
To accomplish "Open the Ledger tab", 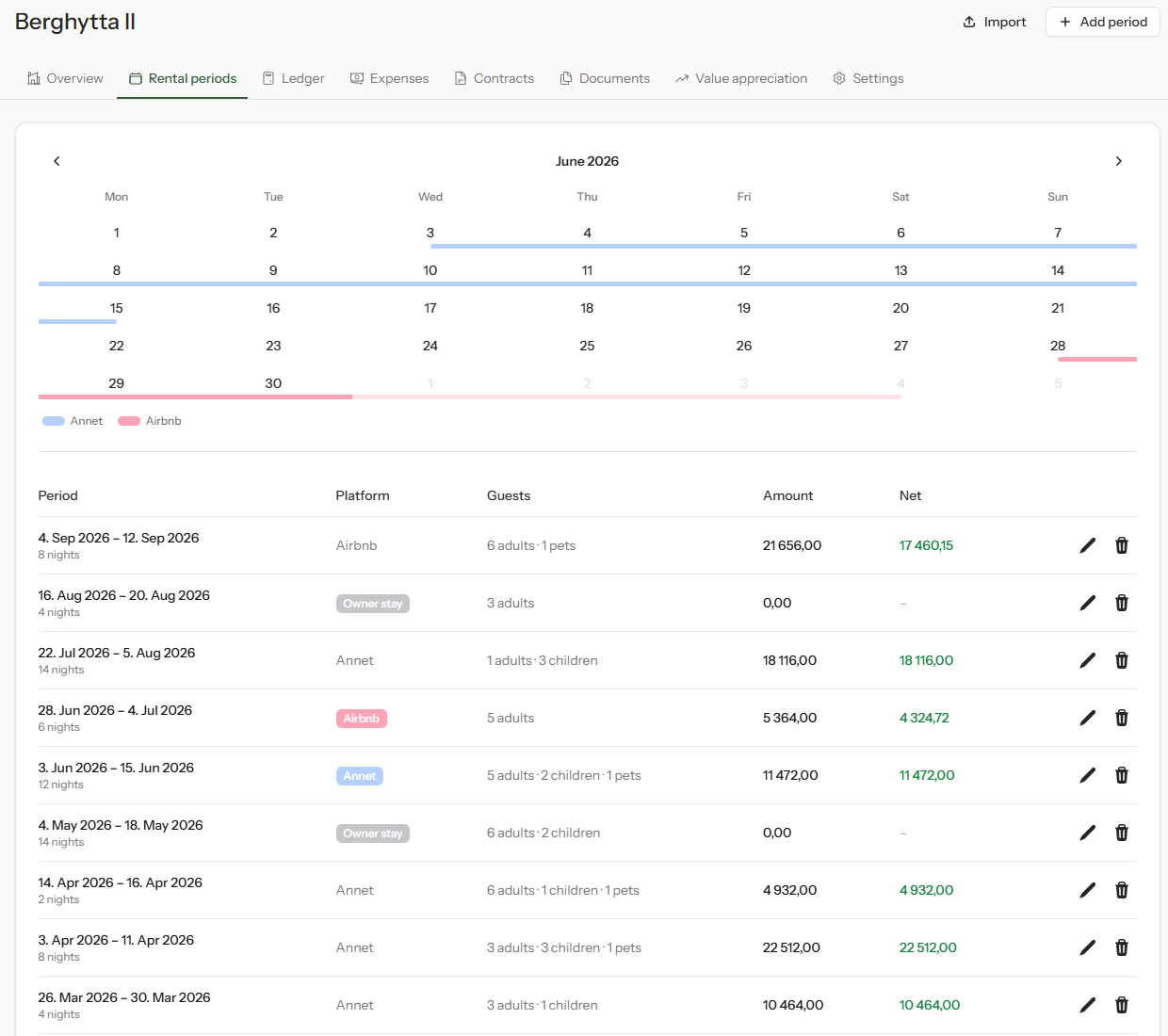I will point(293,78).
